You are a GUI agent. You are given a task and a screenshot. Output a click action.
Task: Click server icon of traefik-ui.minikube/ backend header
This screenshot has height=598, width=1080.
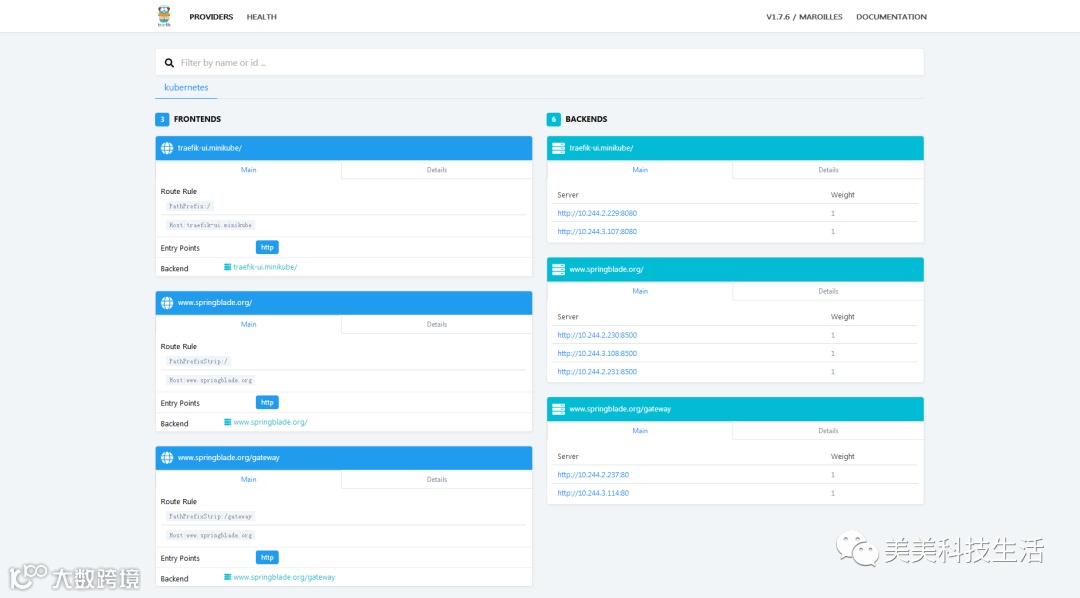pyautogui.click(x=559, y=148)
